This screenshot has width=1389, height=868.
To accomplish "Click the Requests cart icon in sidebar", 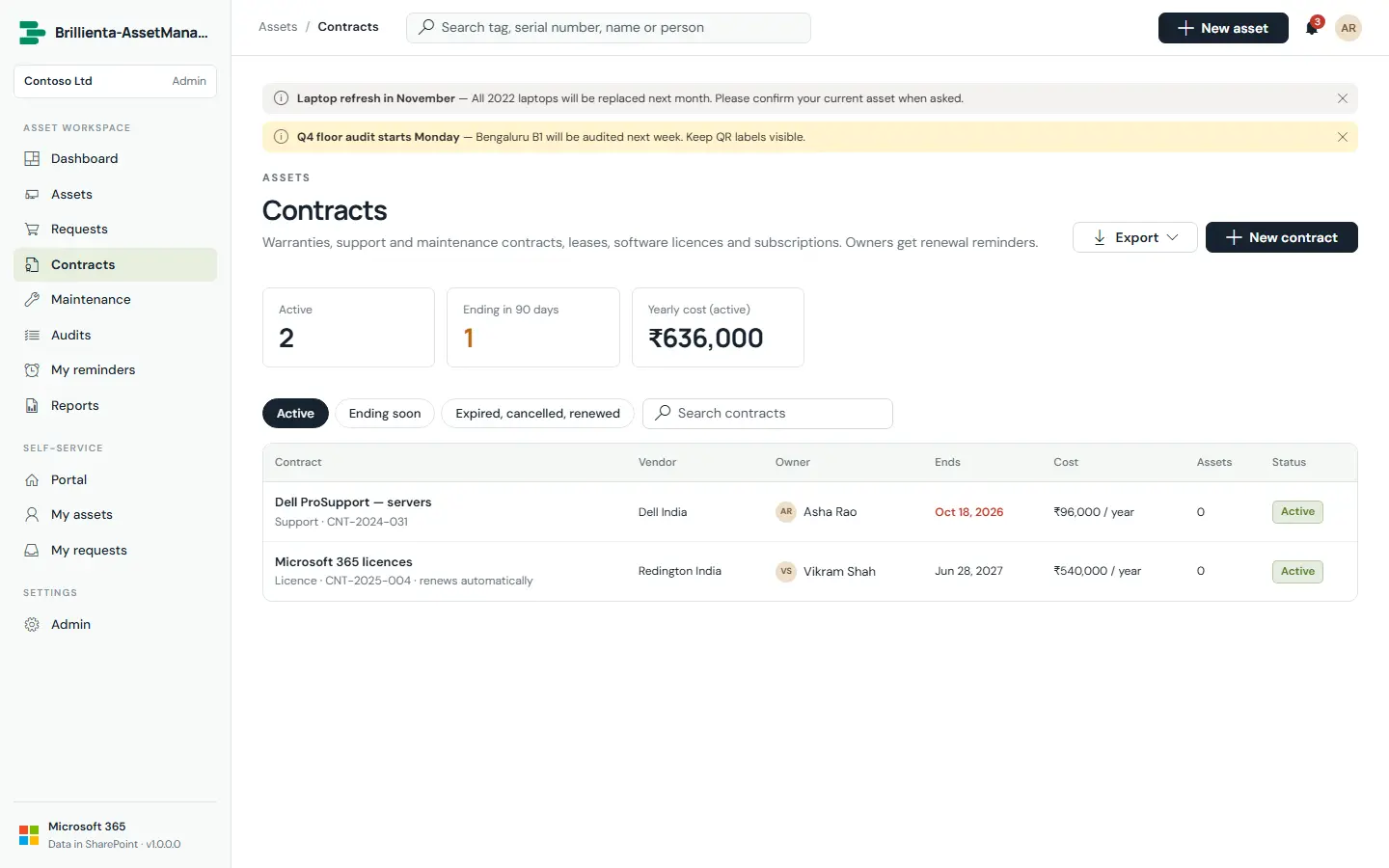I will pyautogui.click(x=32, y=230).
